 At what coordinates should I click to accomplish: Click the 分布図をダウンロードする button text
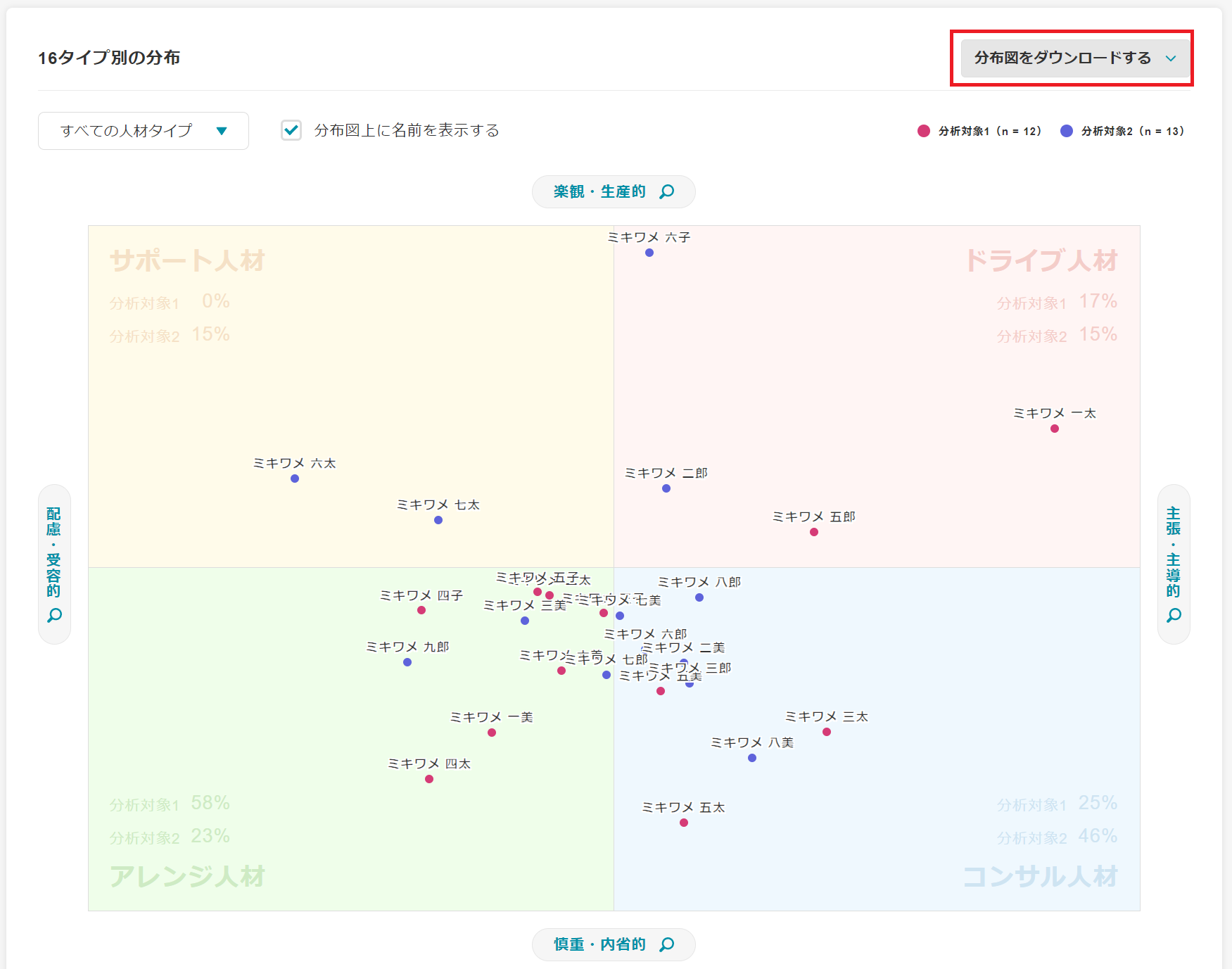pyautogui.click(x=1062, y=58)
